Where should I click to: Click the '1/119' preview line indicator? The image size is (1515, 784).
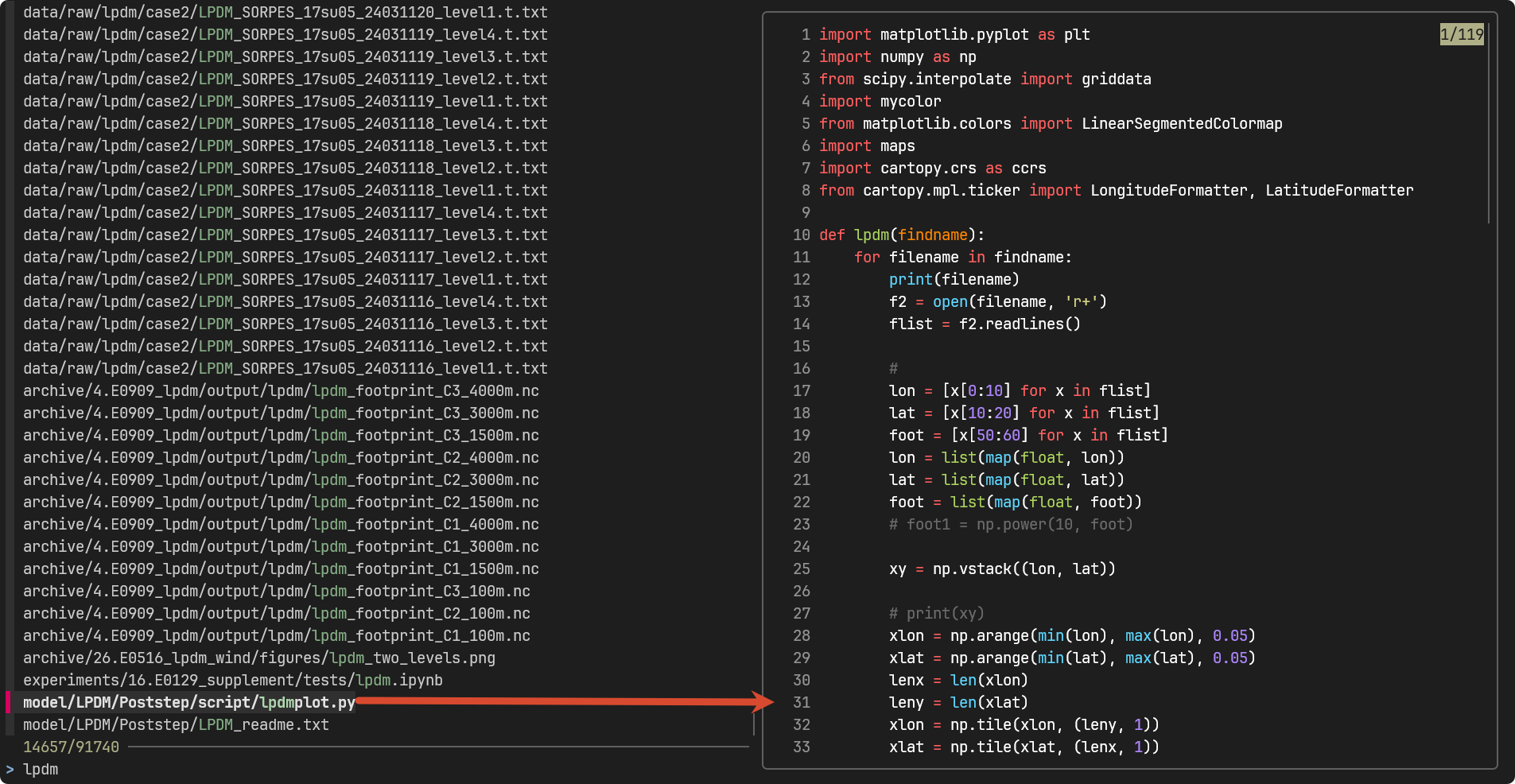(x=1462, y=34)
